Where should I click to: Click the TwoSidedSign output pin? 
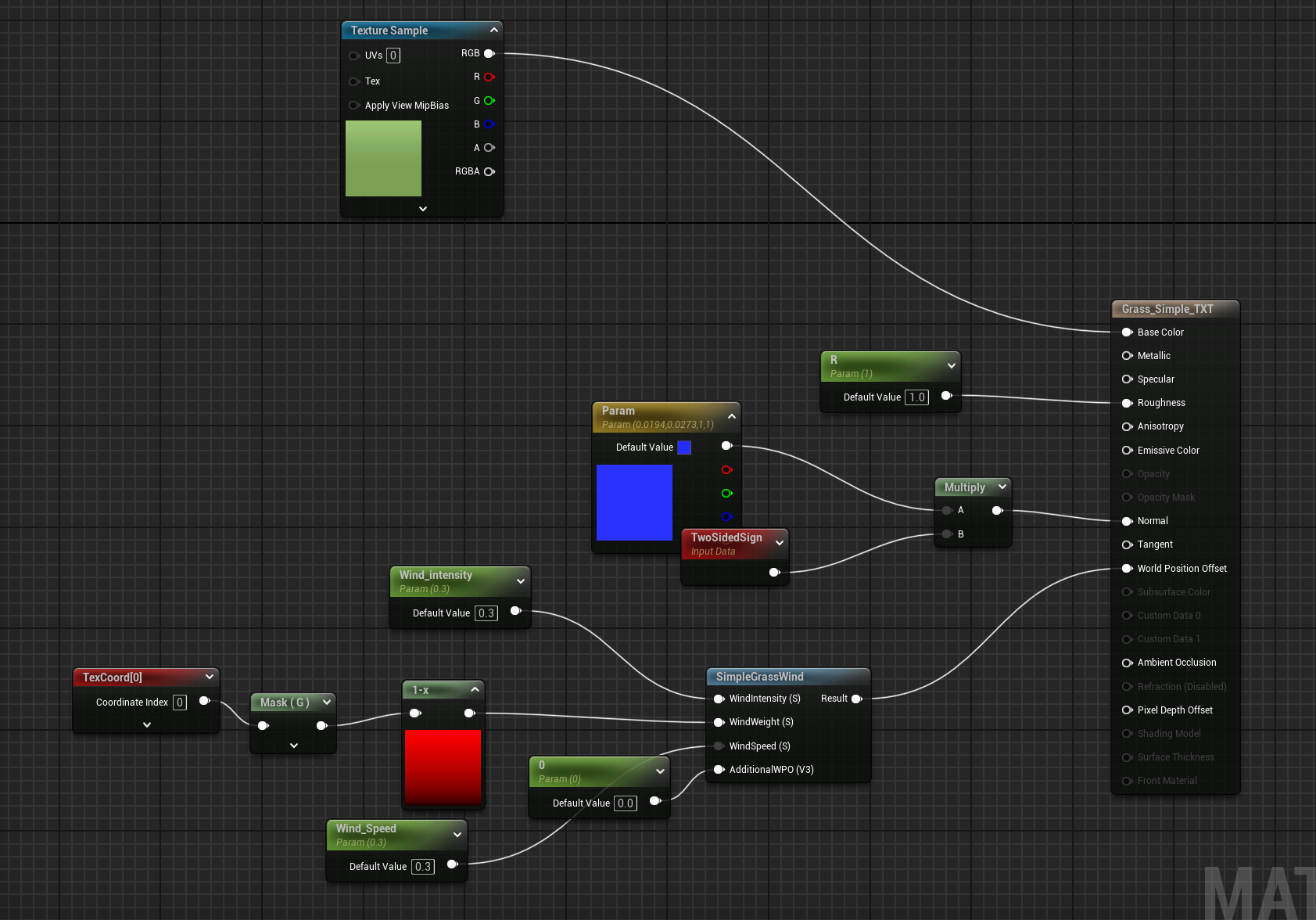click(775, 572)
